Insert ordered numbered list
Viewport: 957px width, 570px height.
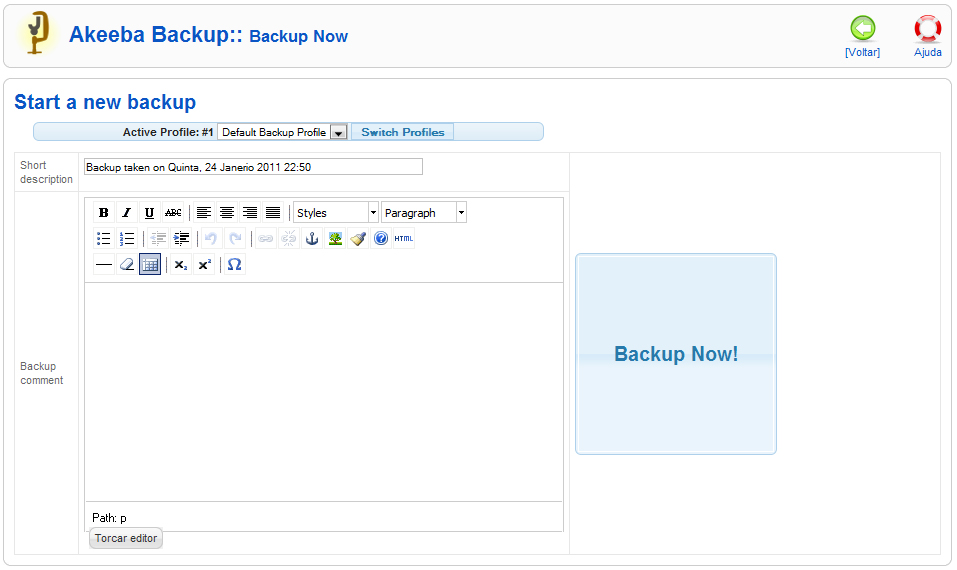click(126, 239)
